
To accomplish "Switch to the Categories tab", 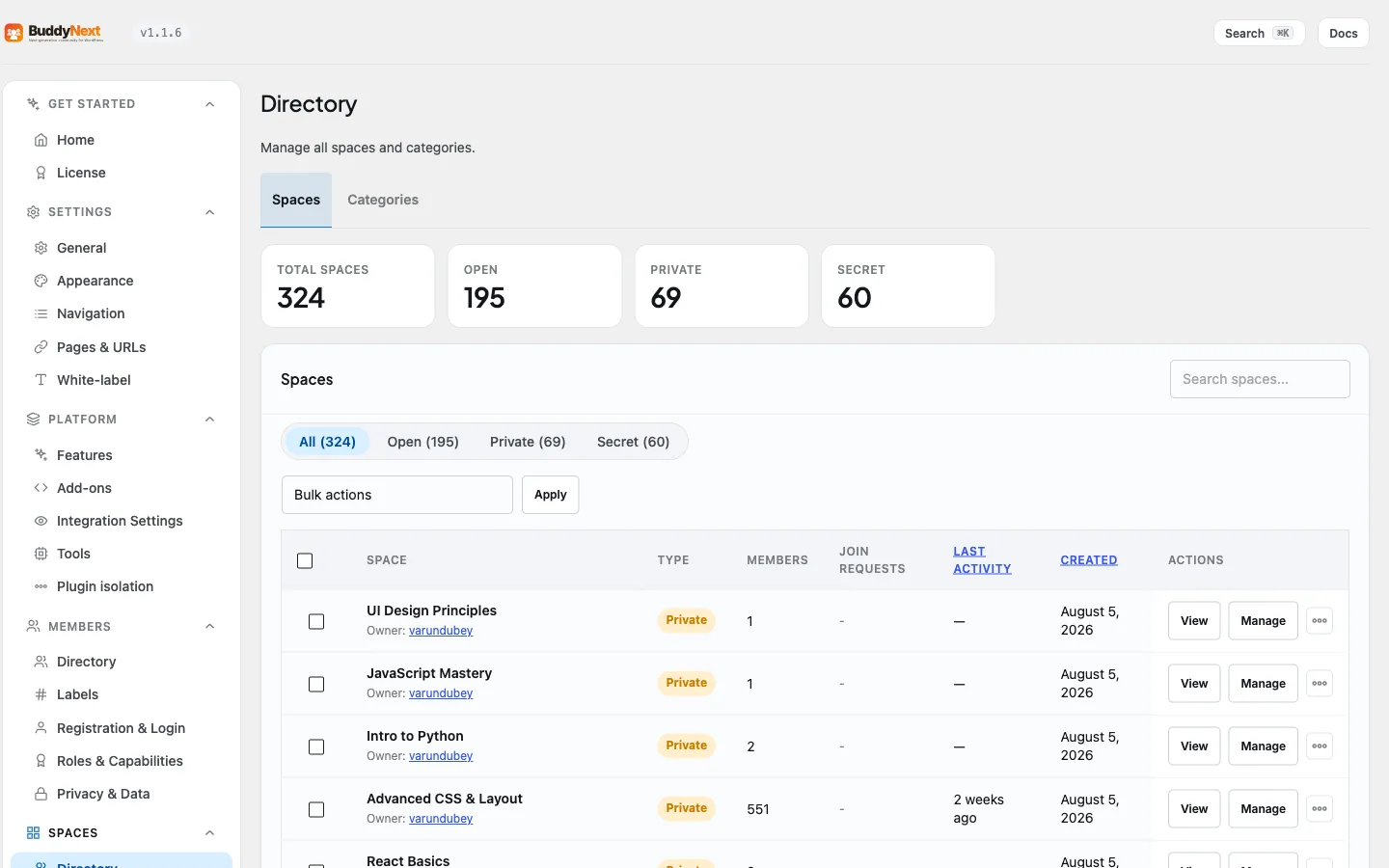I will coord(383,200).
